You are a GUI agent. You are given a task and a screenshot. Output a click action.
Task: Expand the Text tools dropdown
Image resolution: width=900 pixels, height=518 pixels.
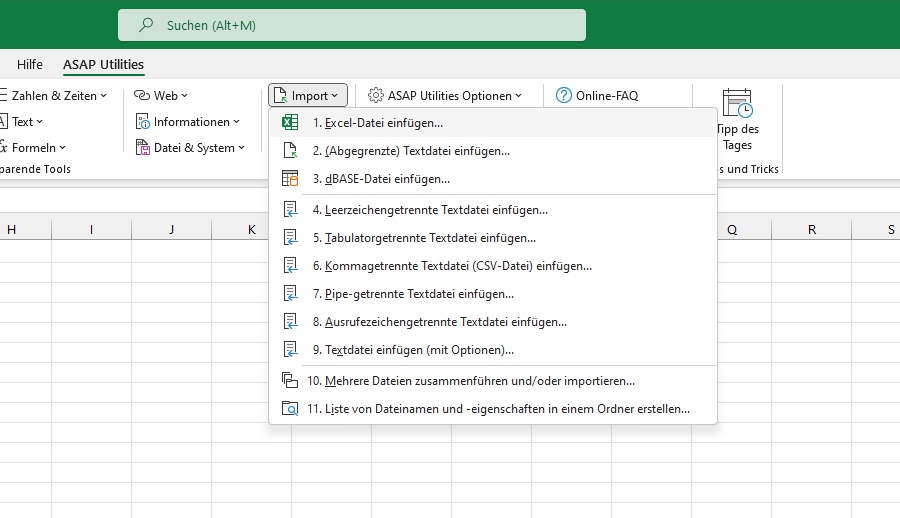click(40, 122)
